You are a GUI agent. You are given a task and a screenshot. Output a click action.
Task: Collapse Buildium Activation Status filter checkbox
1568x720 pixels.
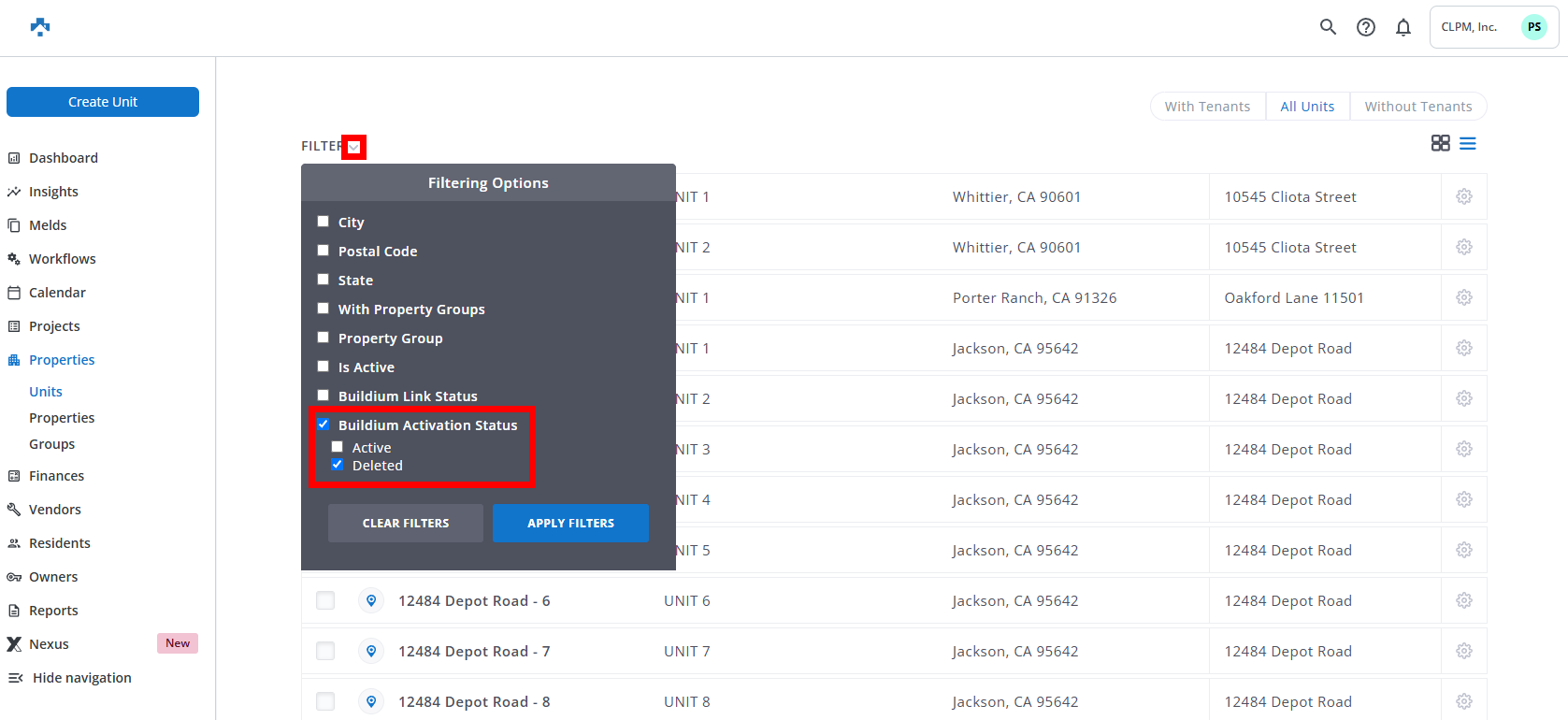coord(324,425)
